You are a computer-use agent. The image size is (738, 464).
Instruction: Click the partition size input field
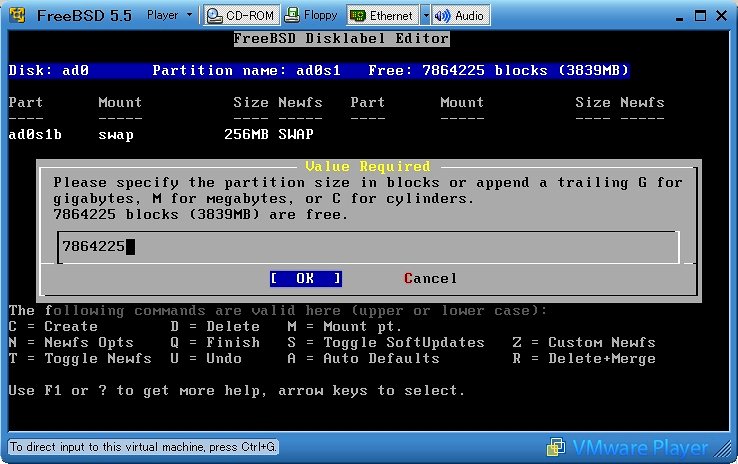(x=368, y=246)
